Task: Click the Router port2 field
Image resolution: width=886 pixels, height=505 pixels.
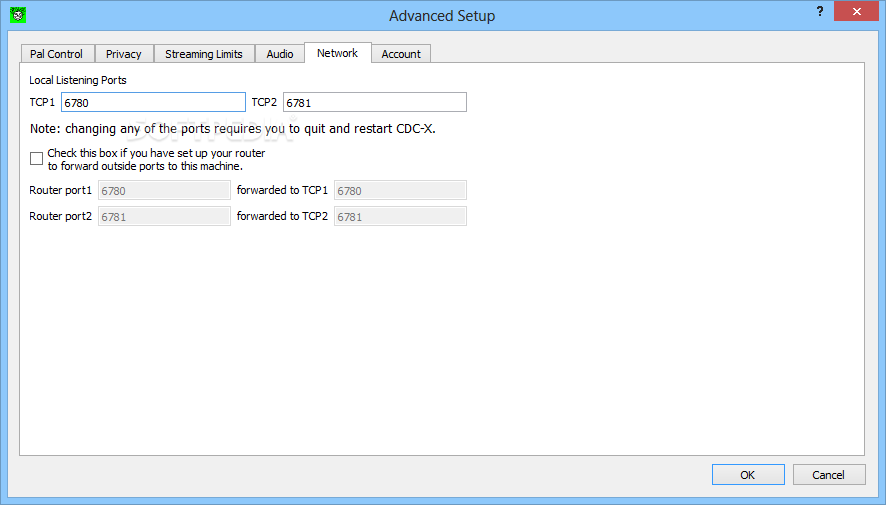Action: click(164, 216)
